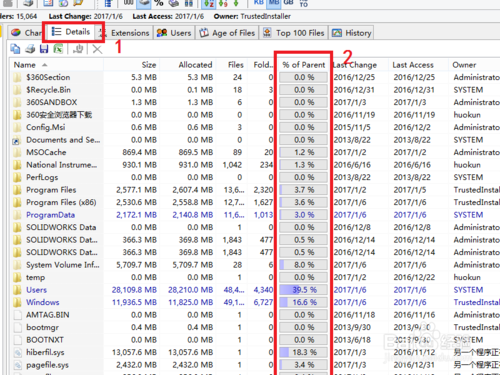Click the 39.5 % progress bar
The height and width of the screenshot is (375, 500).
pyautogui.click(x=303, y=290)
